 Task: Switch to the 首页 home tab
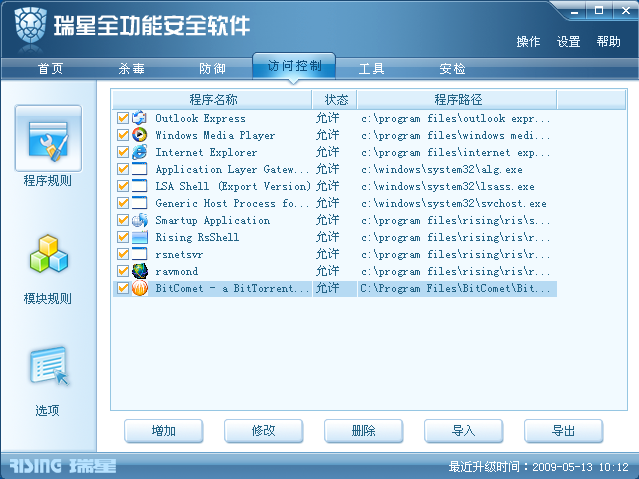point(51,68)
